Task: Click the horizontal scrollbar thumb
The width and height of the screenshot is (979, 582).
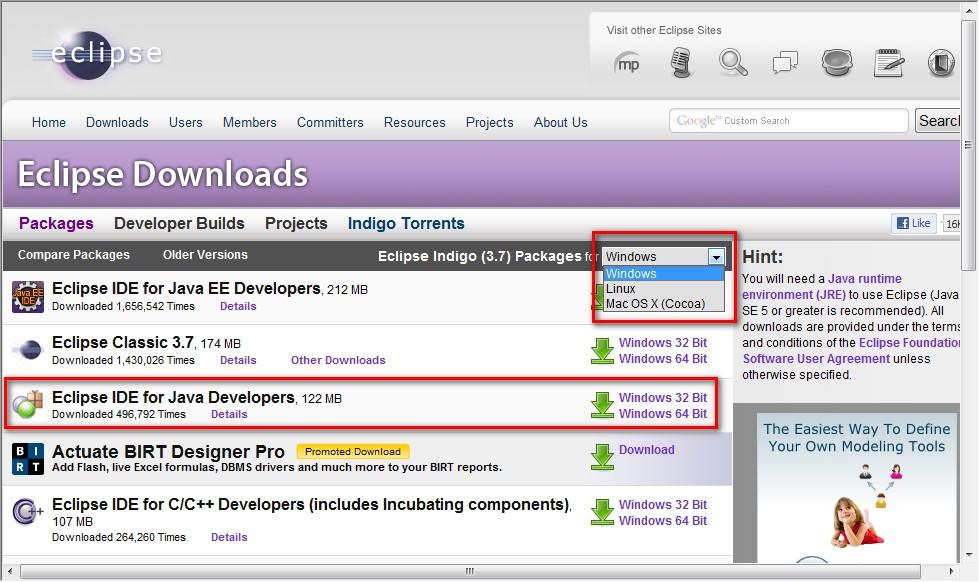Action: [470, 571]
